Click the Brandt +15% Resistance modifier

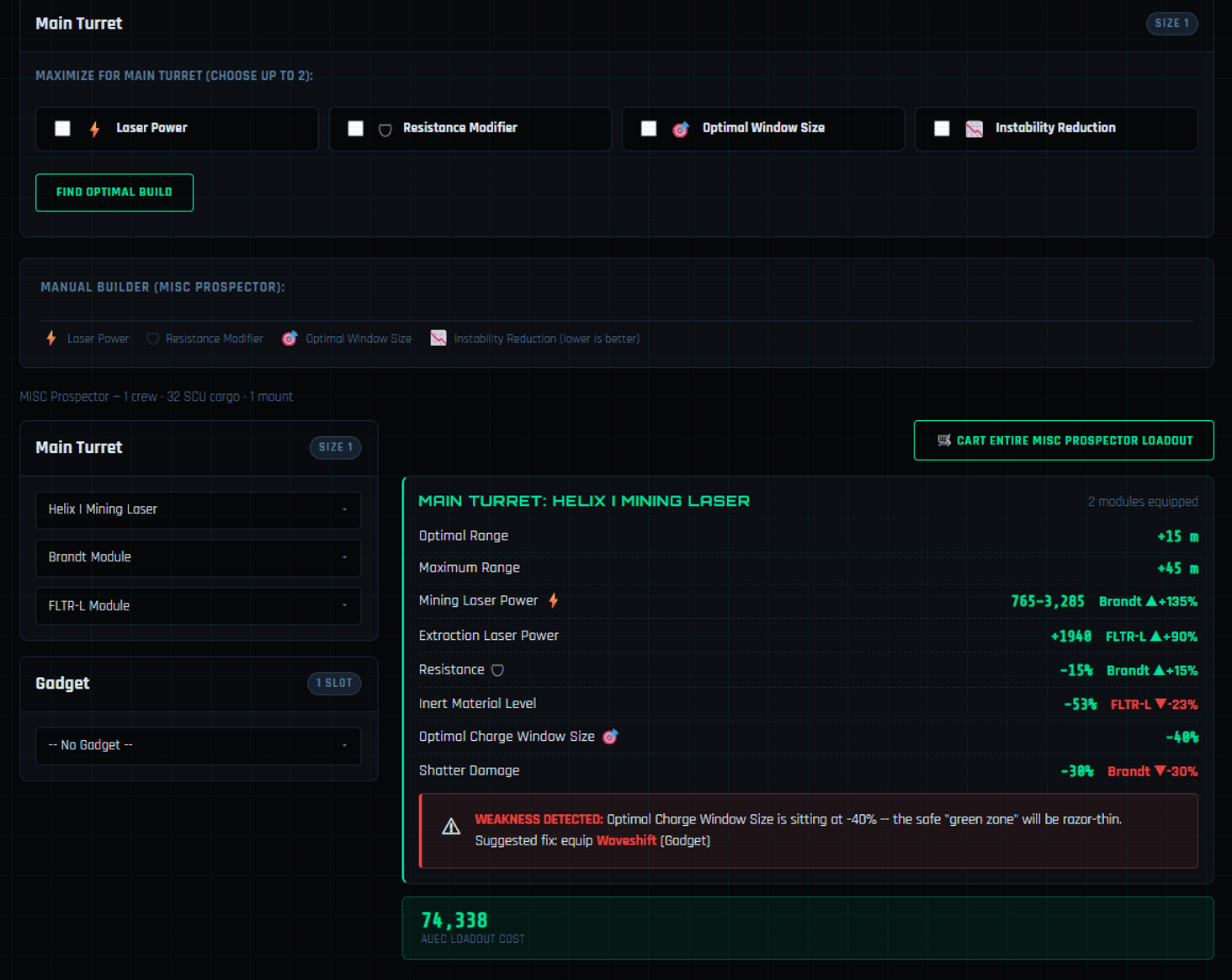pos(1152,671)
